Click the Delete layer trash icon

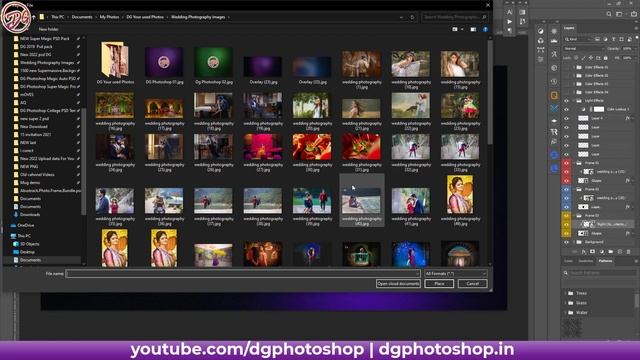click(629, 252)
